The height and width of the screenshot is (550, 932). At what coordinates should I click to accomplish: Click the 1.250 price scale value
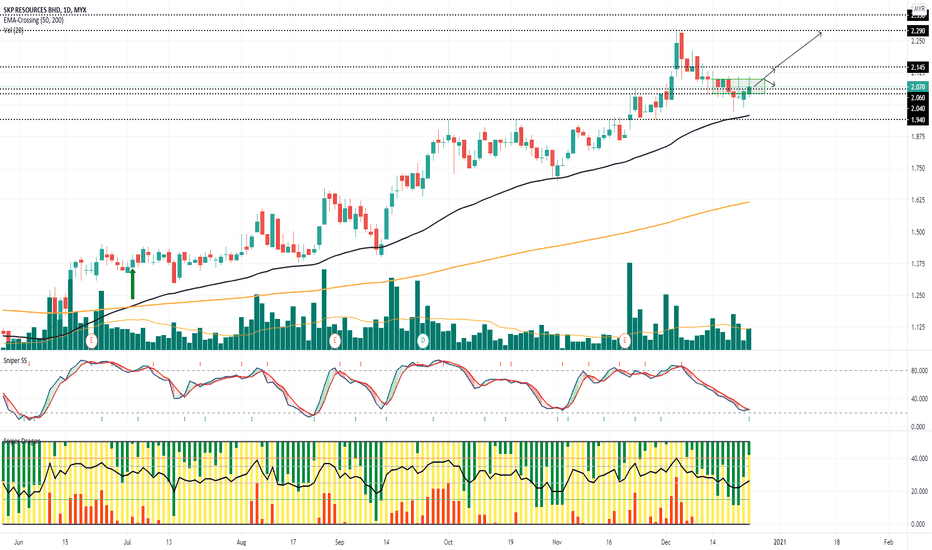(x=918, y=295)
